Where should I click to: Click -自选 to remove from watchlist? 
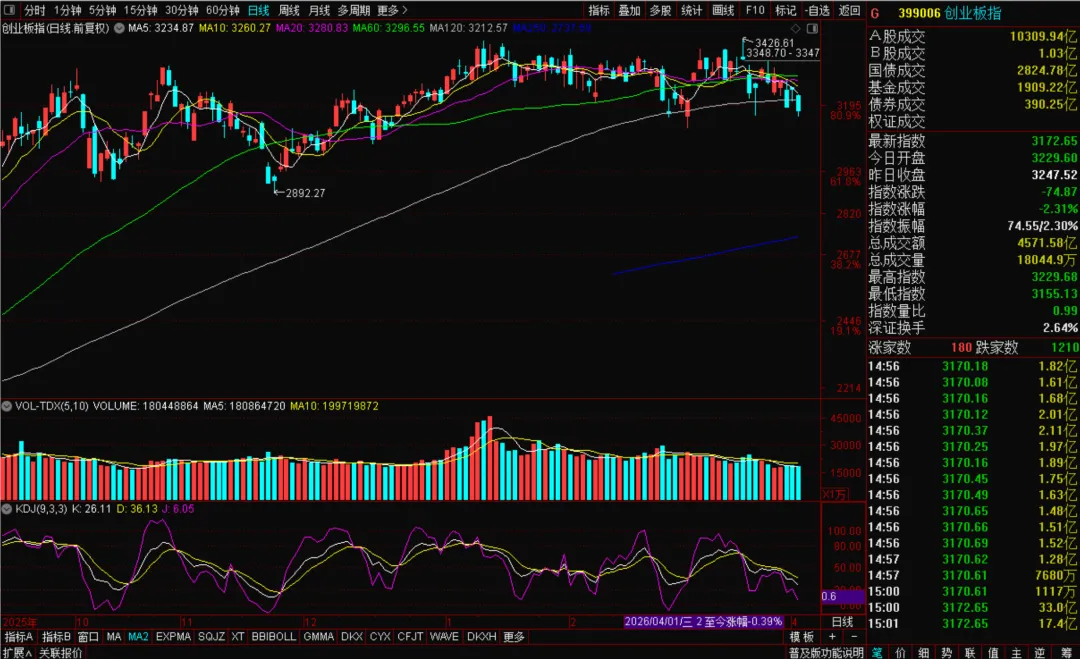pos(818,10)
